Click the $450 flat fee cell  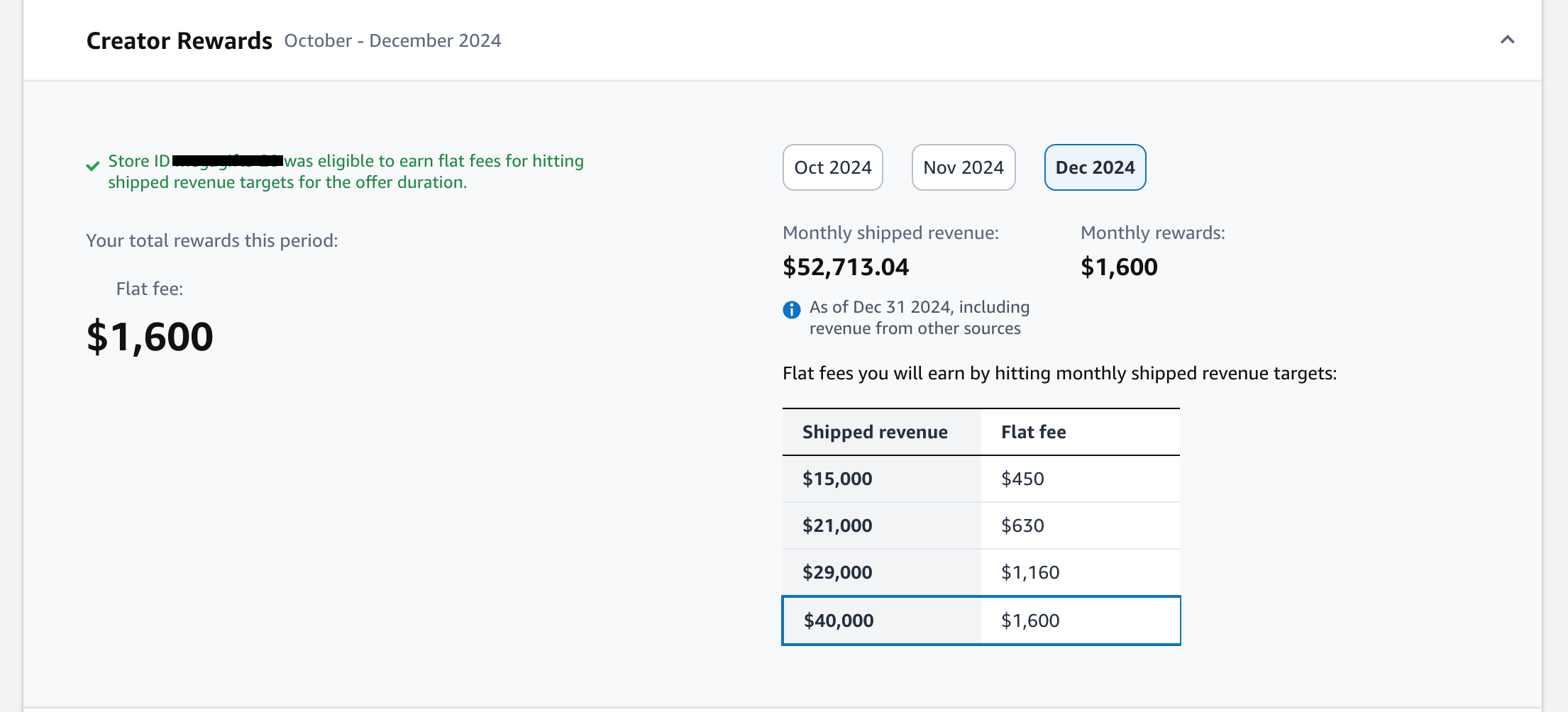click(x=1022, y=479)
